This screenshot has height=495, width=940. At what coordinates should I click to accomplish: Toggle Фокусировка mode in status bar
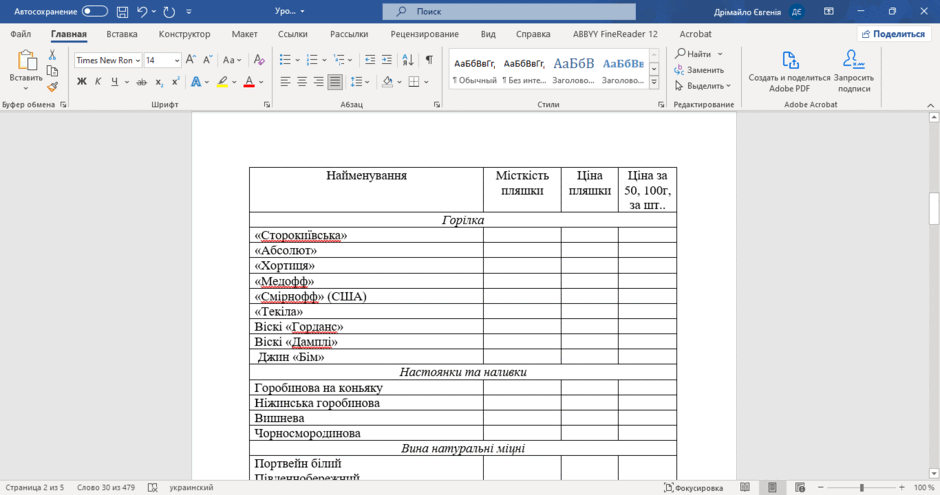[694, 488]
